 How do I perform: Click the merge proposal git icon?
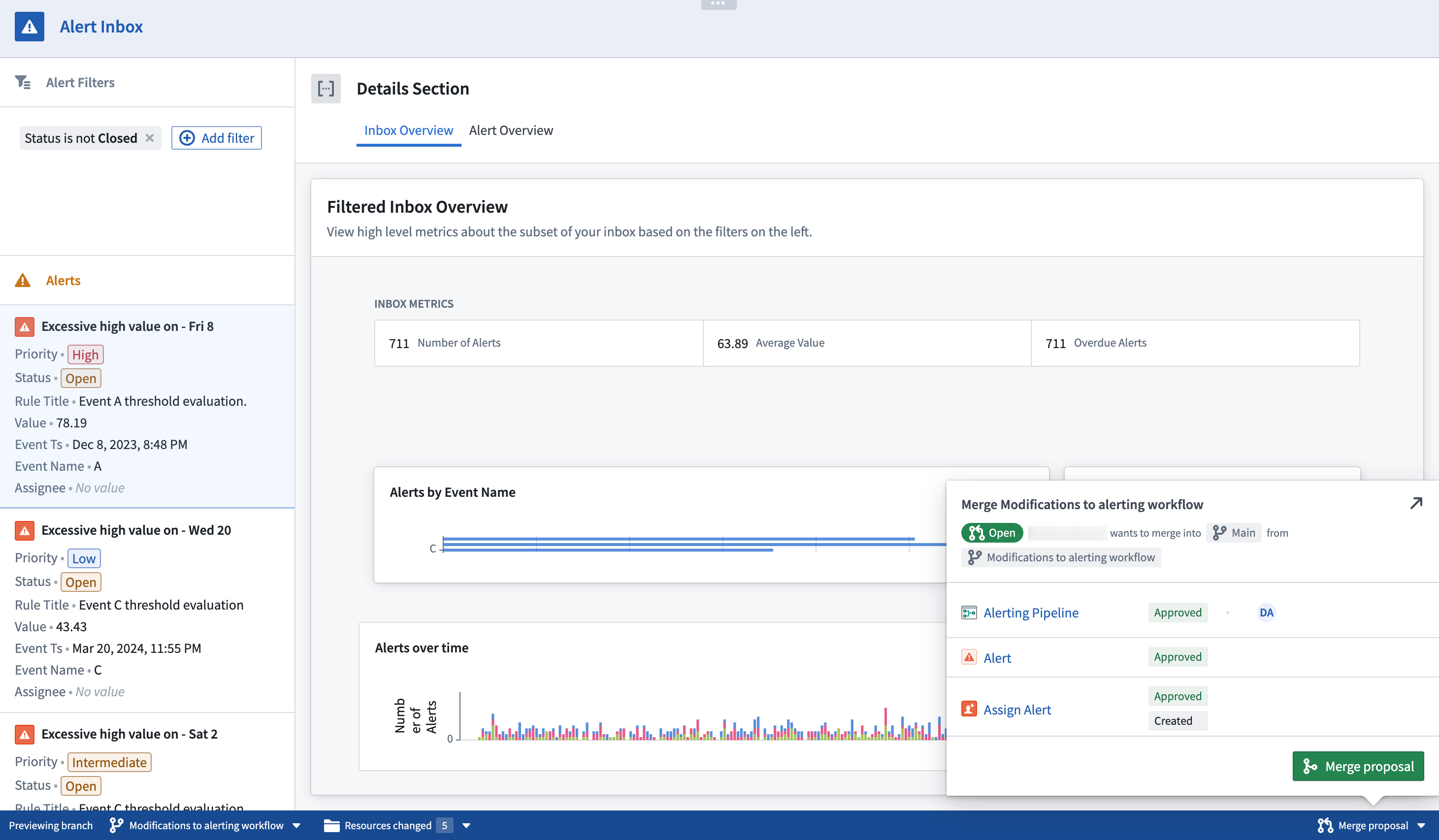1324,824
